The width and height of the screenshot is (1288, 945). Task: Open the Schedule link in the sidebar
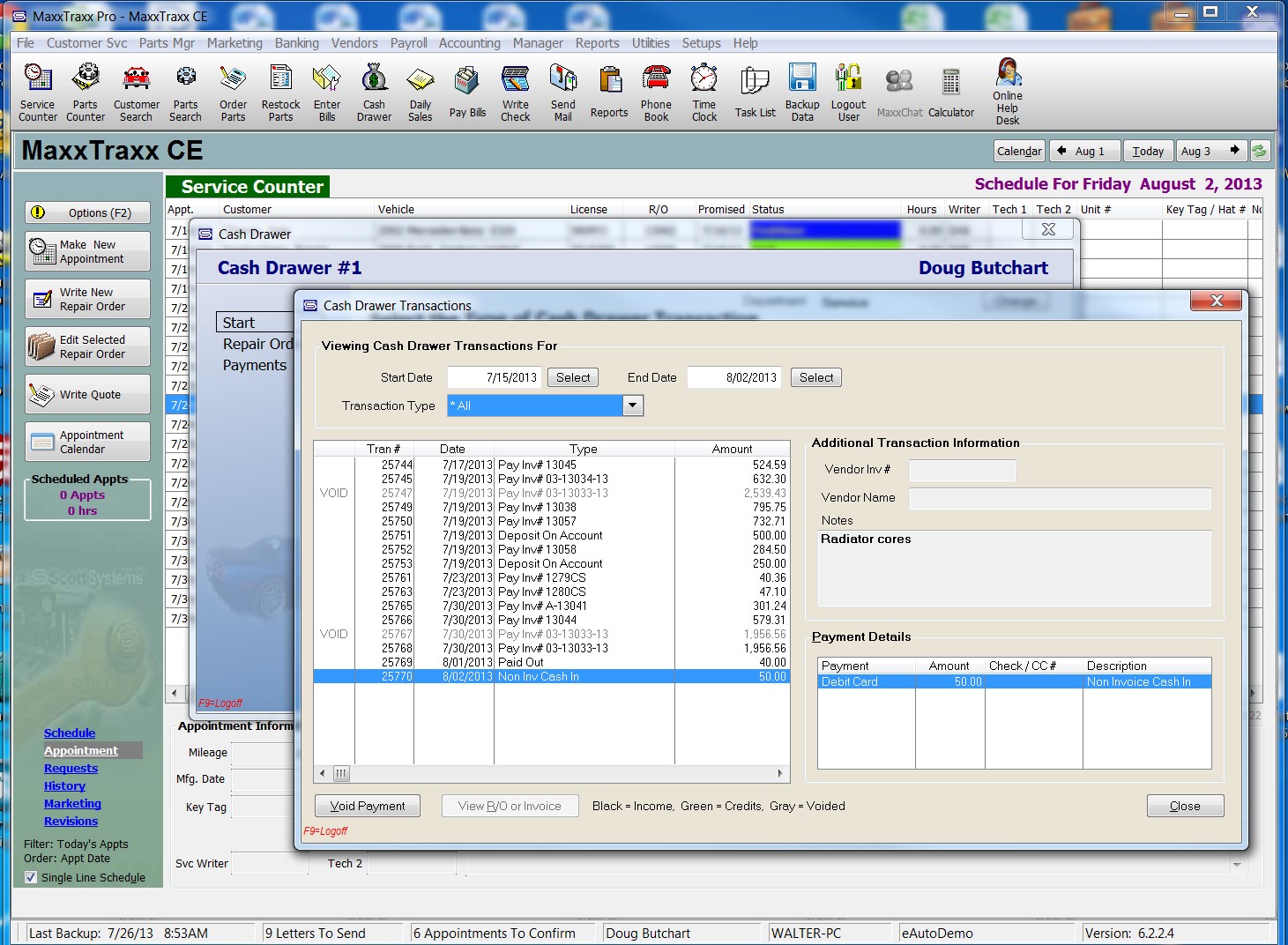tap(70, 733)
